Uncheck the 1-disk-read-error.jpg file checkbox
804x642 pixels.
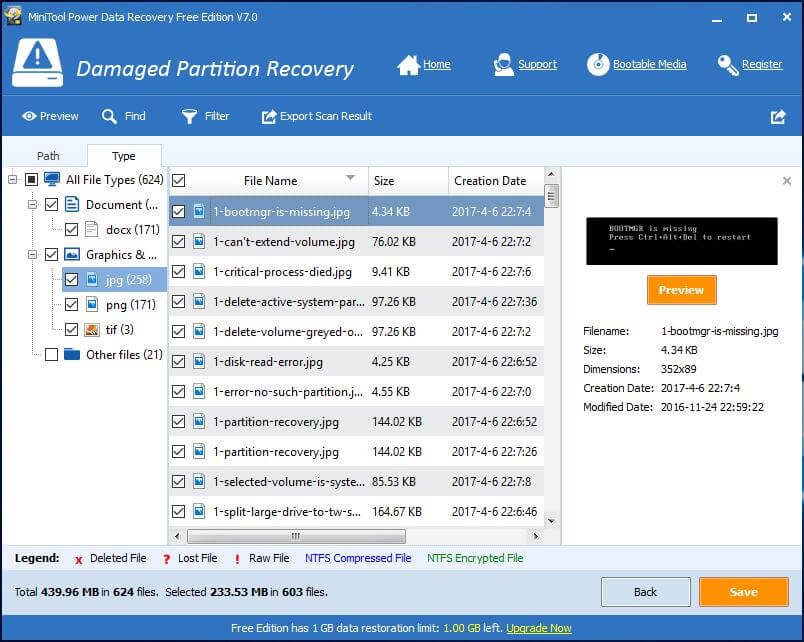tap(179, 361)
